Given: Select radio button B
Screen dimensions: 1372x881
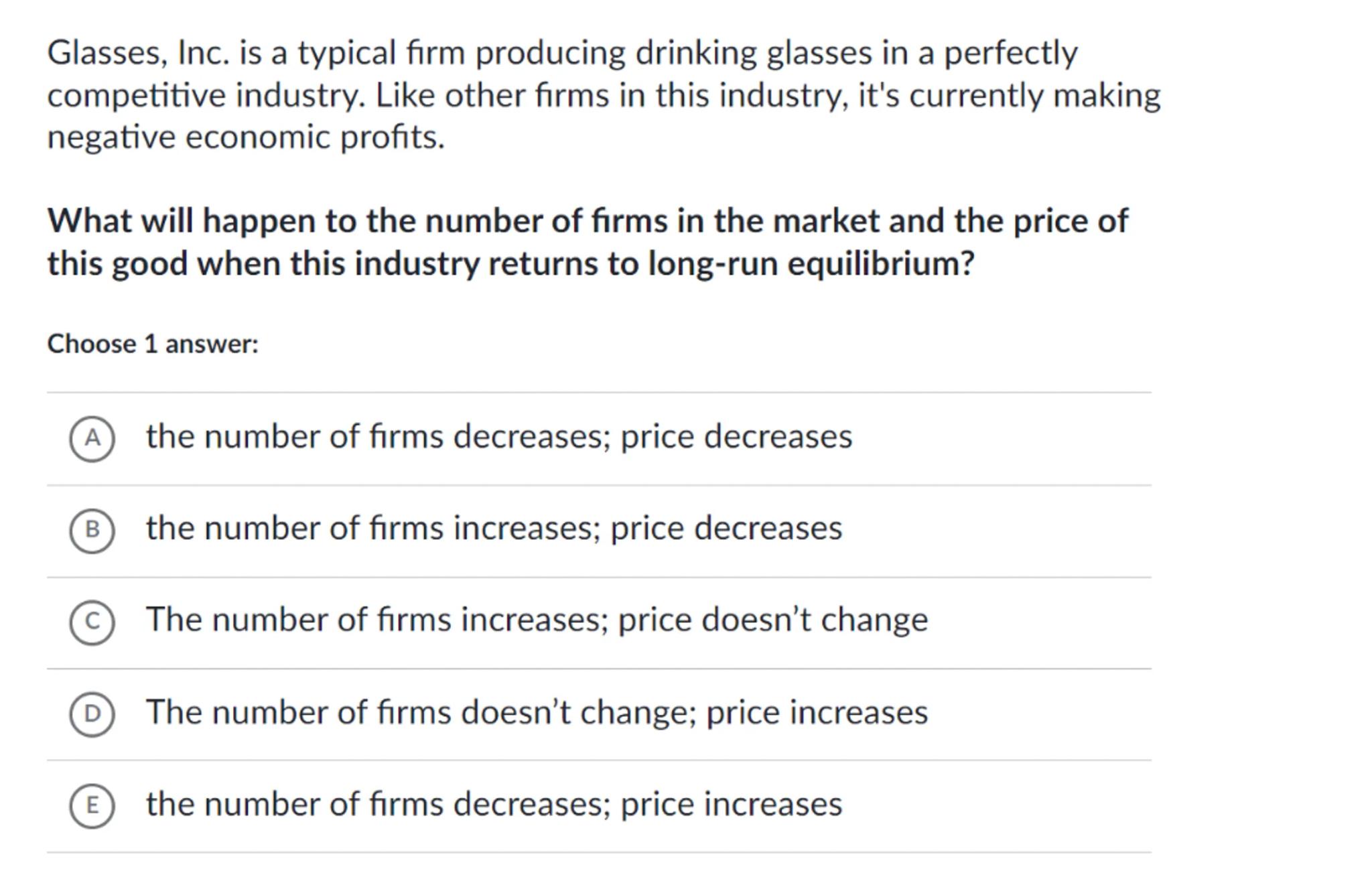Looking at the screenshot, I should (92, 531).
